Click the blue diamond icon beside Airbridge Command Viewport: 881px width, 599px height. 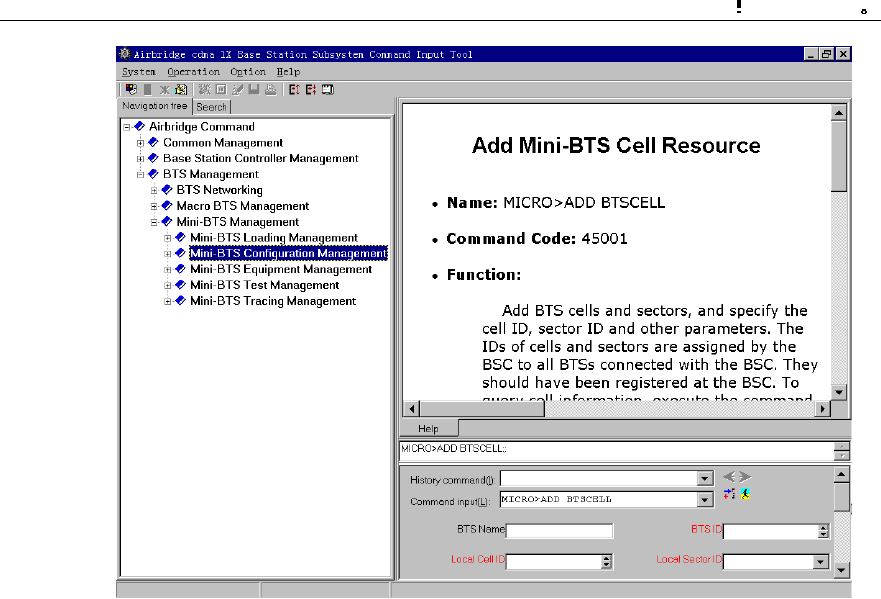click(x=139, y=126)
